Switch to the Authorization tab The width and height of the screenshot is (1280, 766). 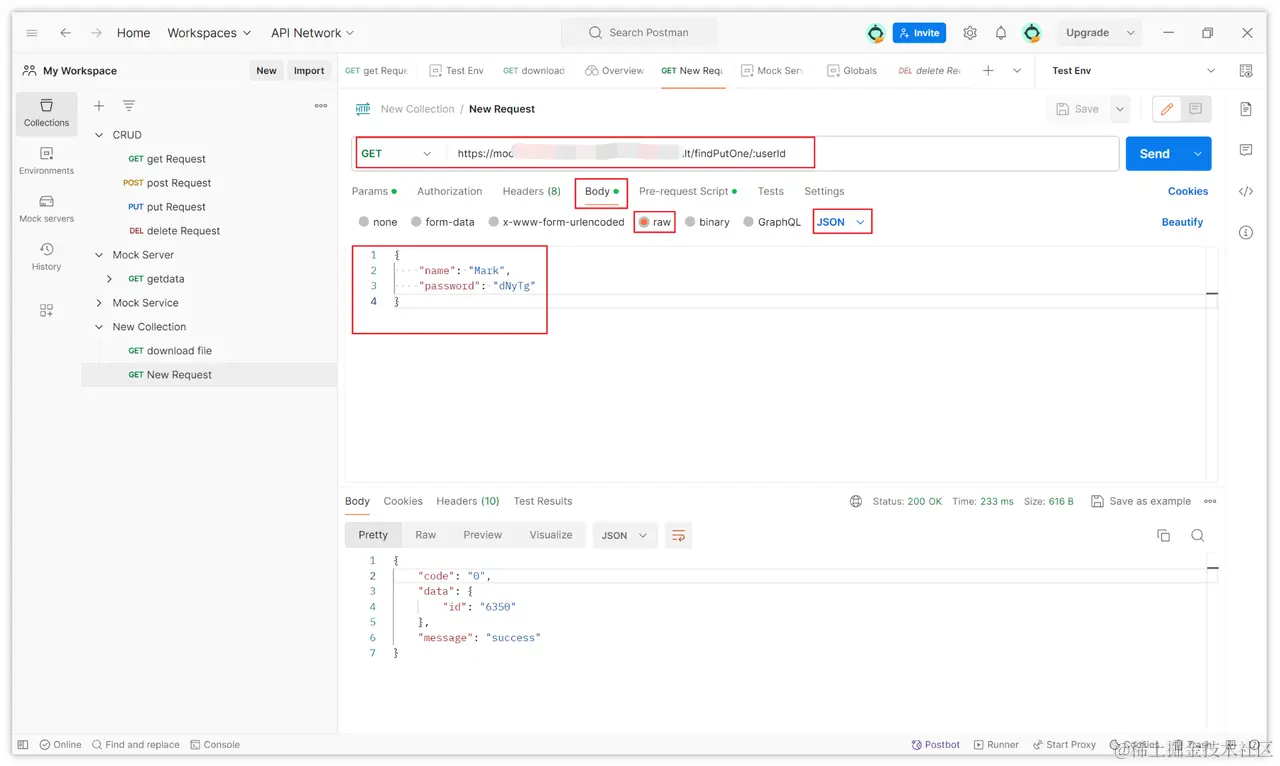(x=449, y=191)
